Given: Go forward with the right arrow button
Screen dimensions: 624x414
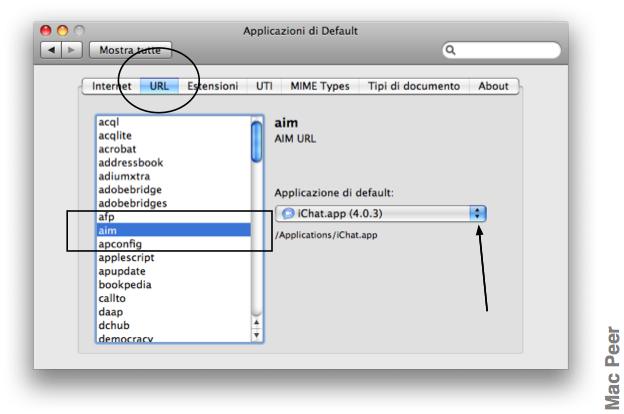Looking at the screenshot, I should [72, 50].
